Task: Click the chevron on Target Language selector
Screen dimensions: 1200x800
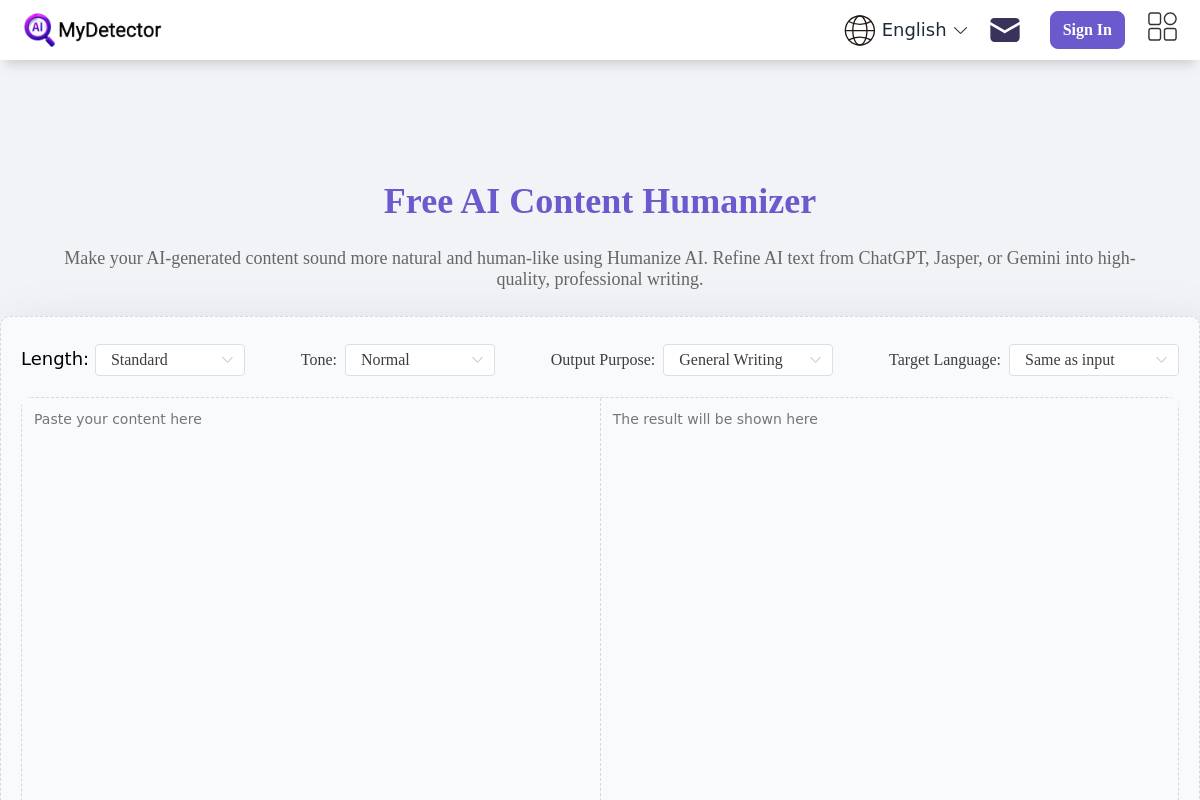Action: point(1161,359)
